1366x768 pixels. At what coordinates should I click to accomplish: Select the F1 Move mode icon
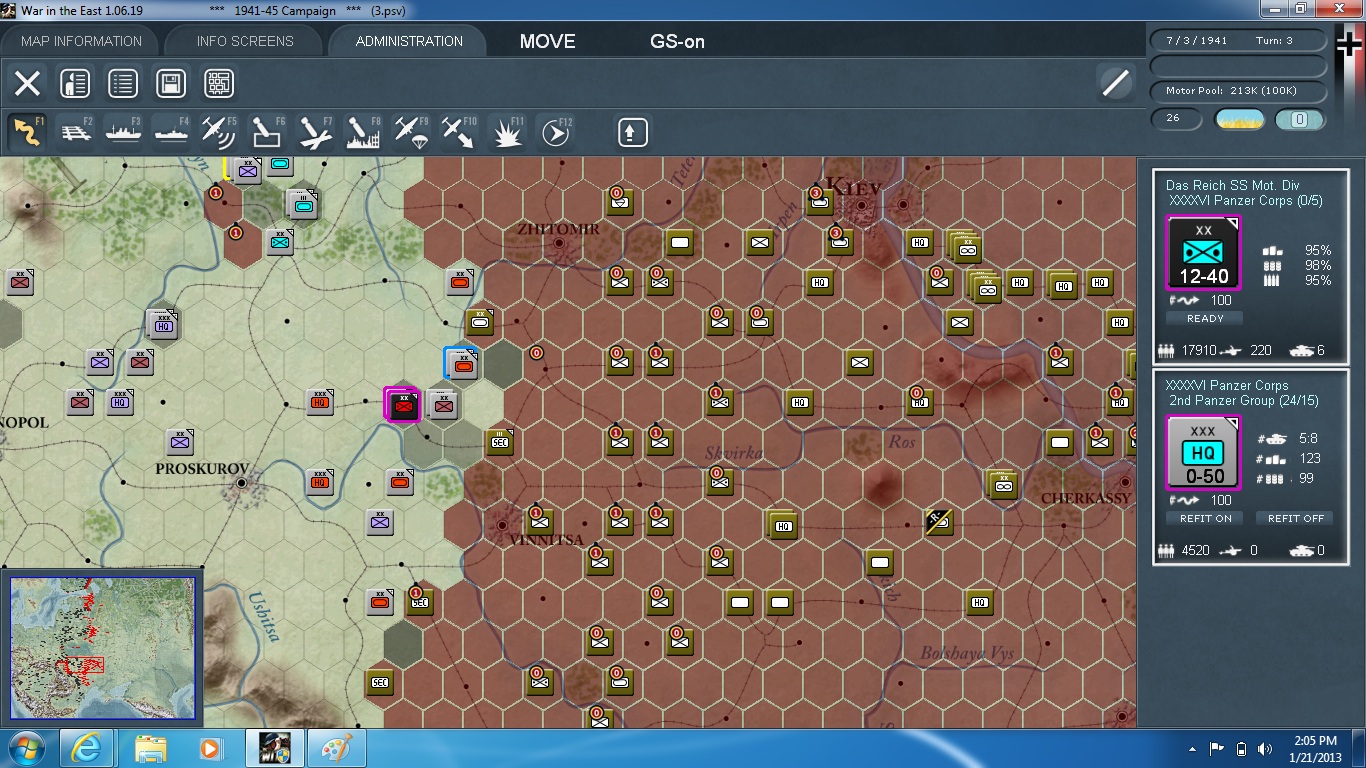click(28, 132)
